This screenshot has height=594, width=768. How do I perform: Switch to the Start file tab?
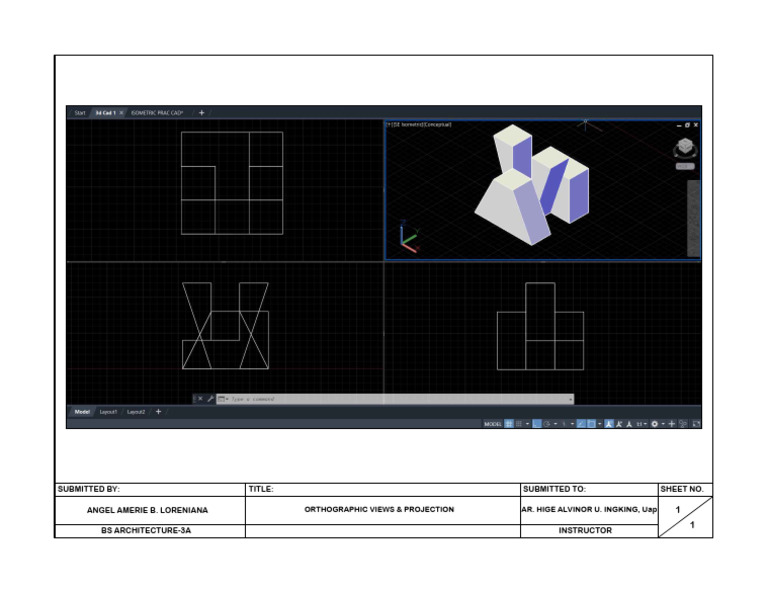click(x=80, y=113)
